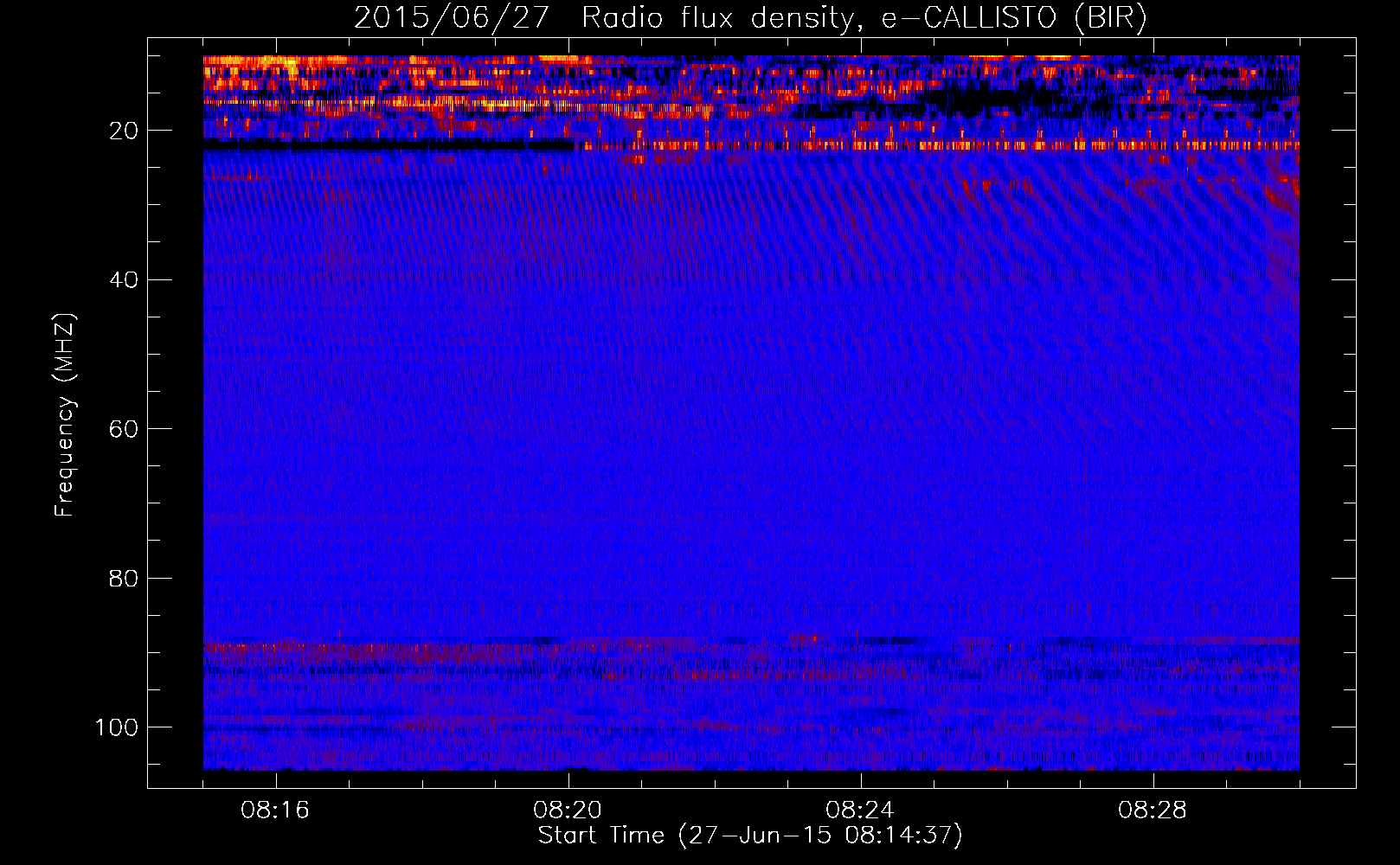1400x865 pixels.
Task: Click the 08:28 time tick label
Action: coord(1153,811)
